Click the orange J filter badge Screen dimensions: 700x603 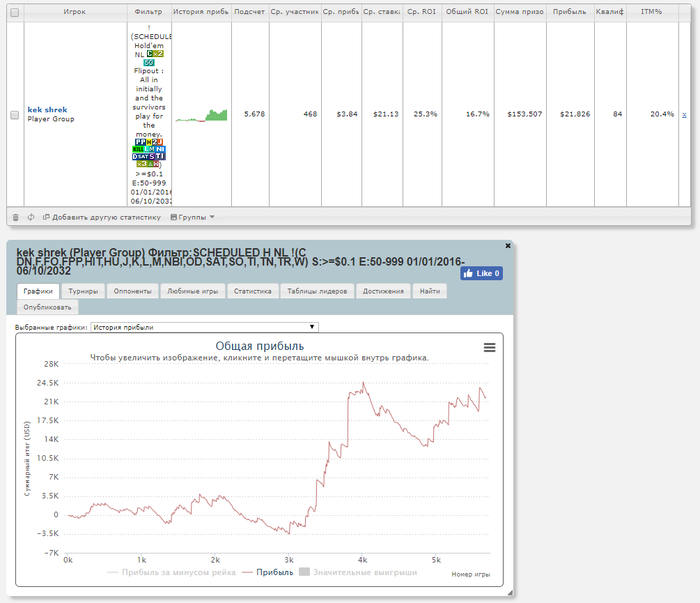[x=160, y=142]
